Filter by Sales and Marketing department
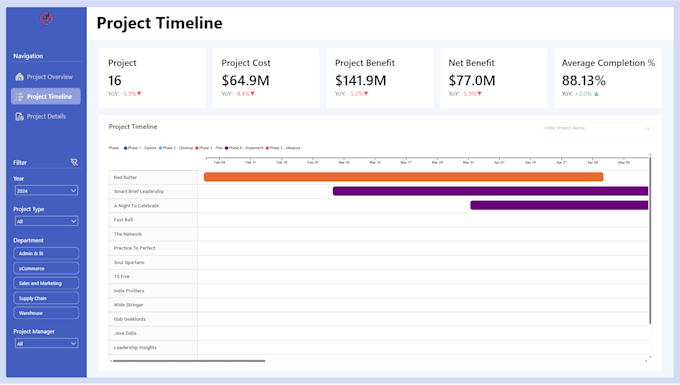Screen dimensions: 680x385 pyautogui.click(x=46, y=283)
